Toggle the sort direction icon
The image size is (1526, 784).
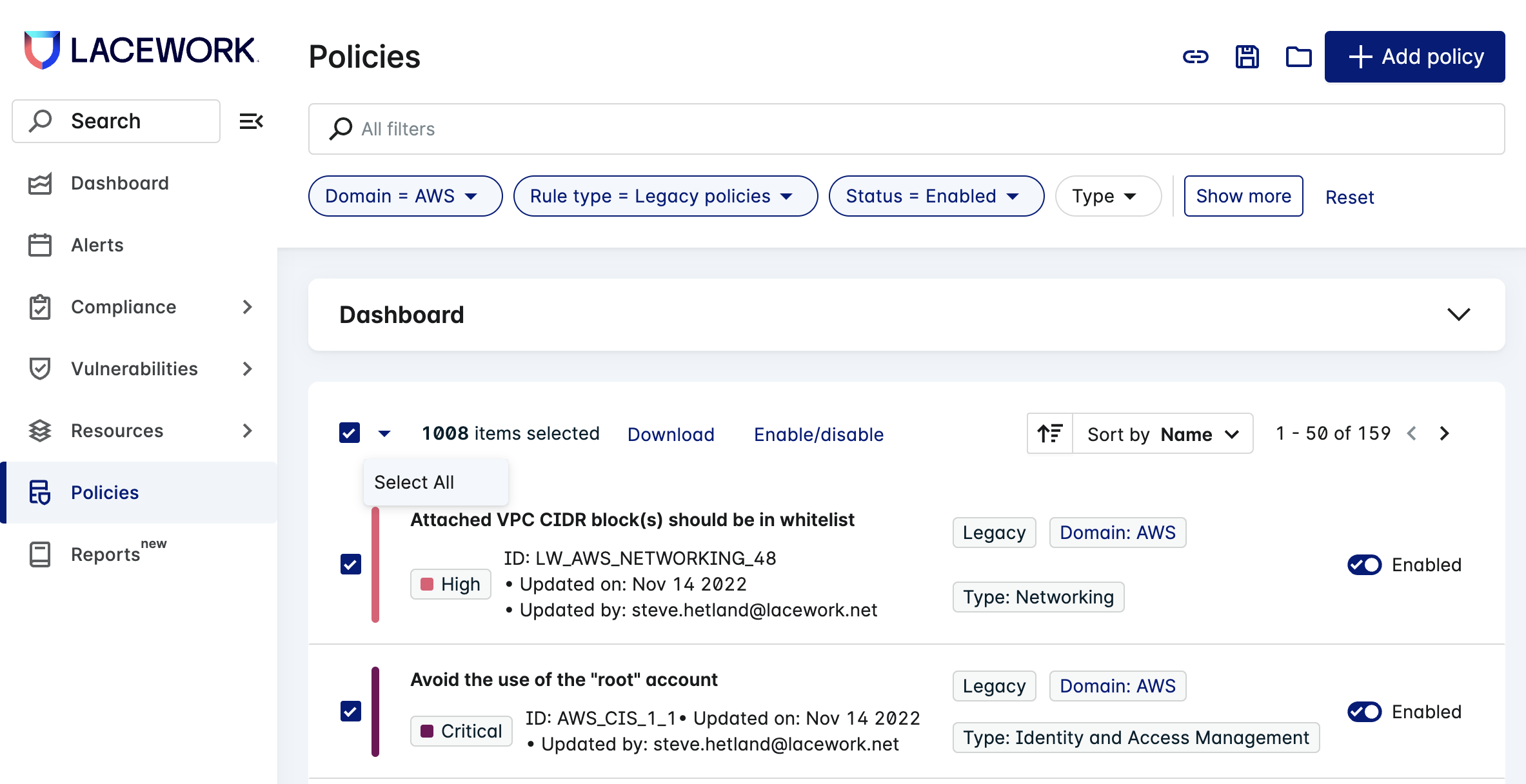click(1050, 434)
